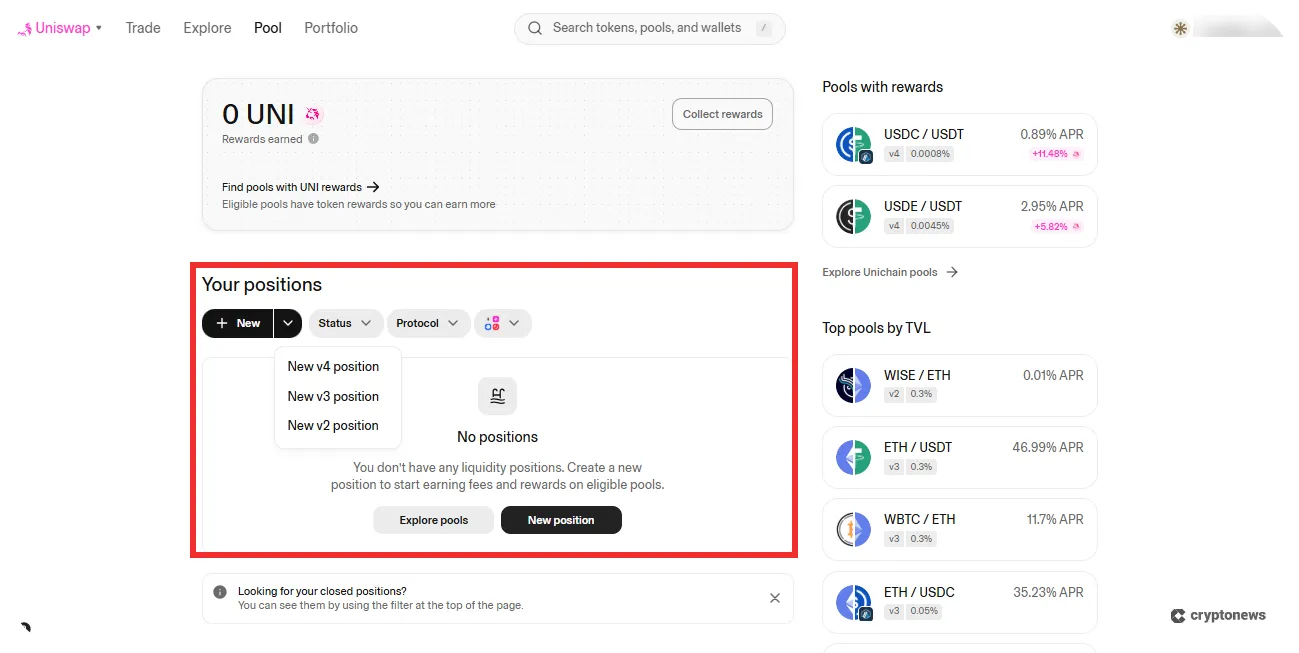Select New v3 position from the menu
This screenshot has width=1299, height=653.
click(333, 396)
